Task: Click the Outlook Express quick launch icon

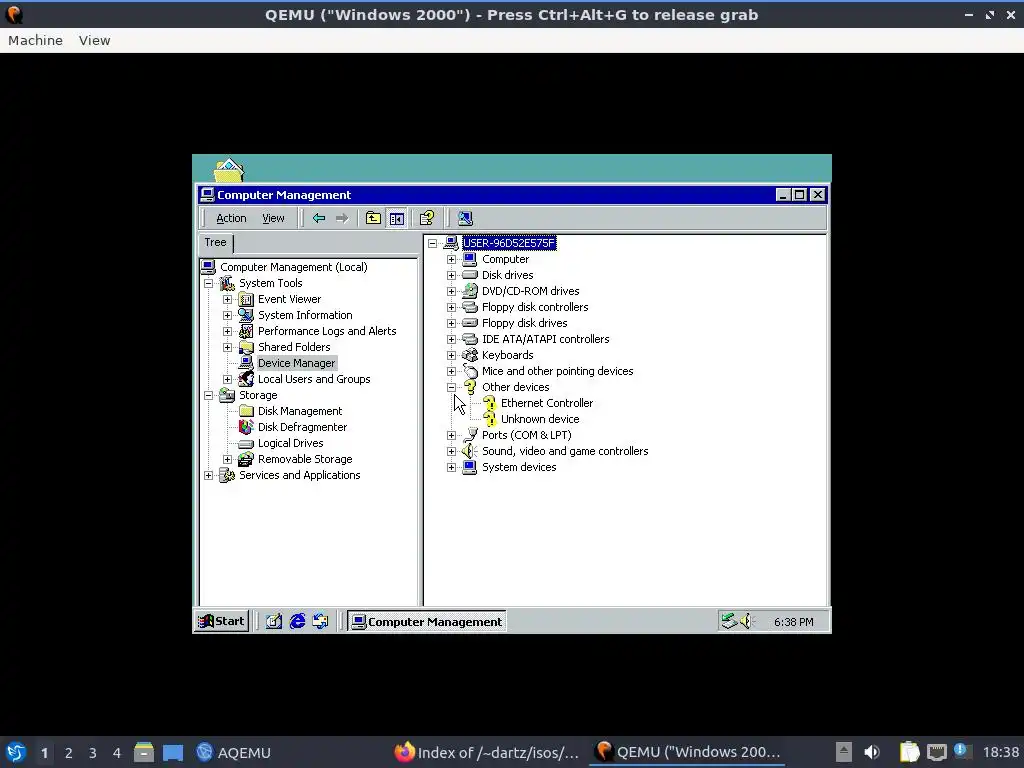Action: (320, 621)
